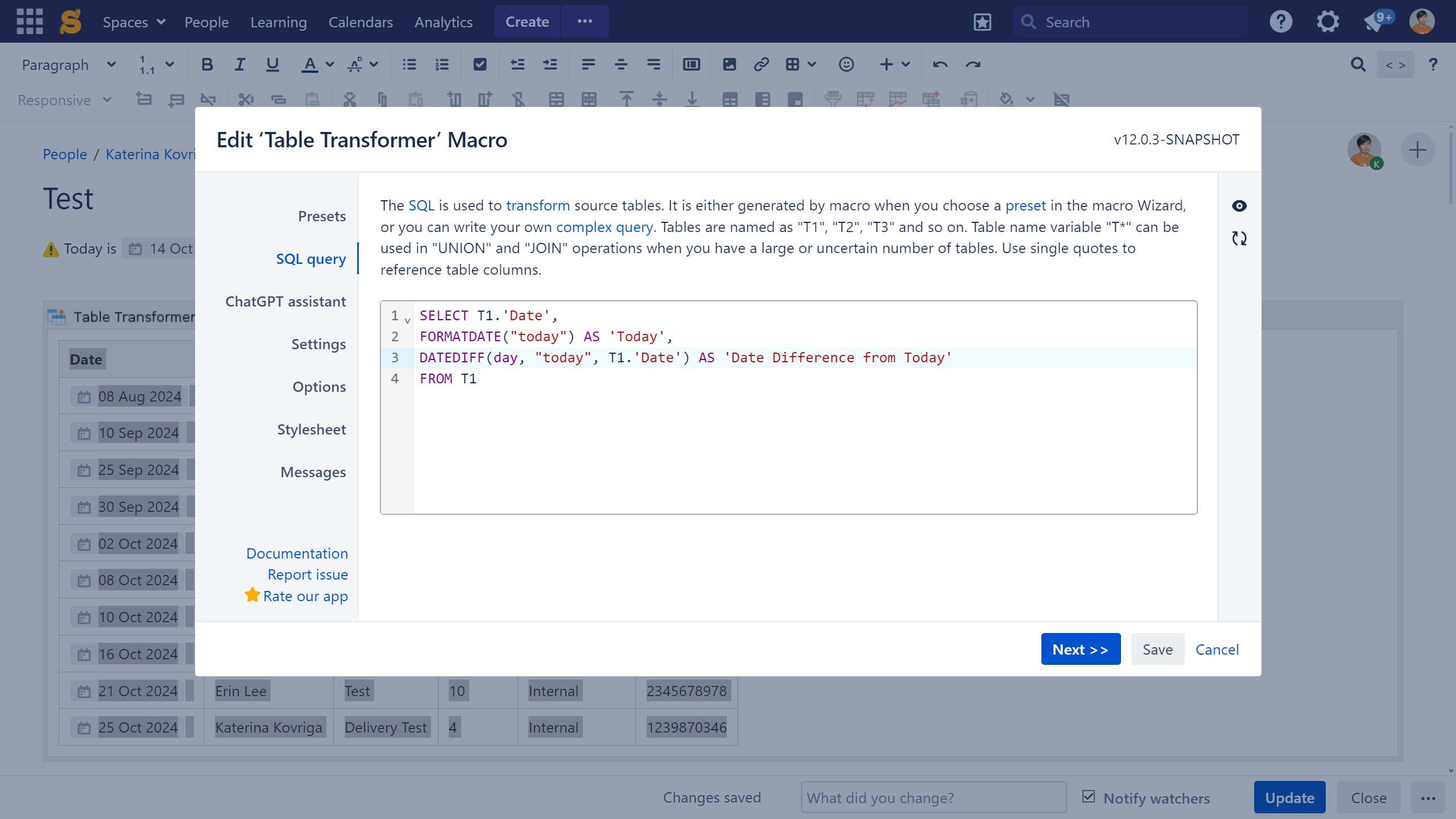This screenshot has height=819, width=1456.
Task: Click the text color A swatch
Action: point(309,65)
